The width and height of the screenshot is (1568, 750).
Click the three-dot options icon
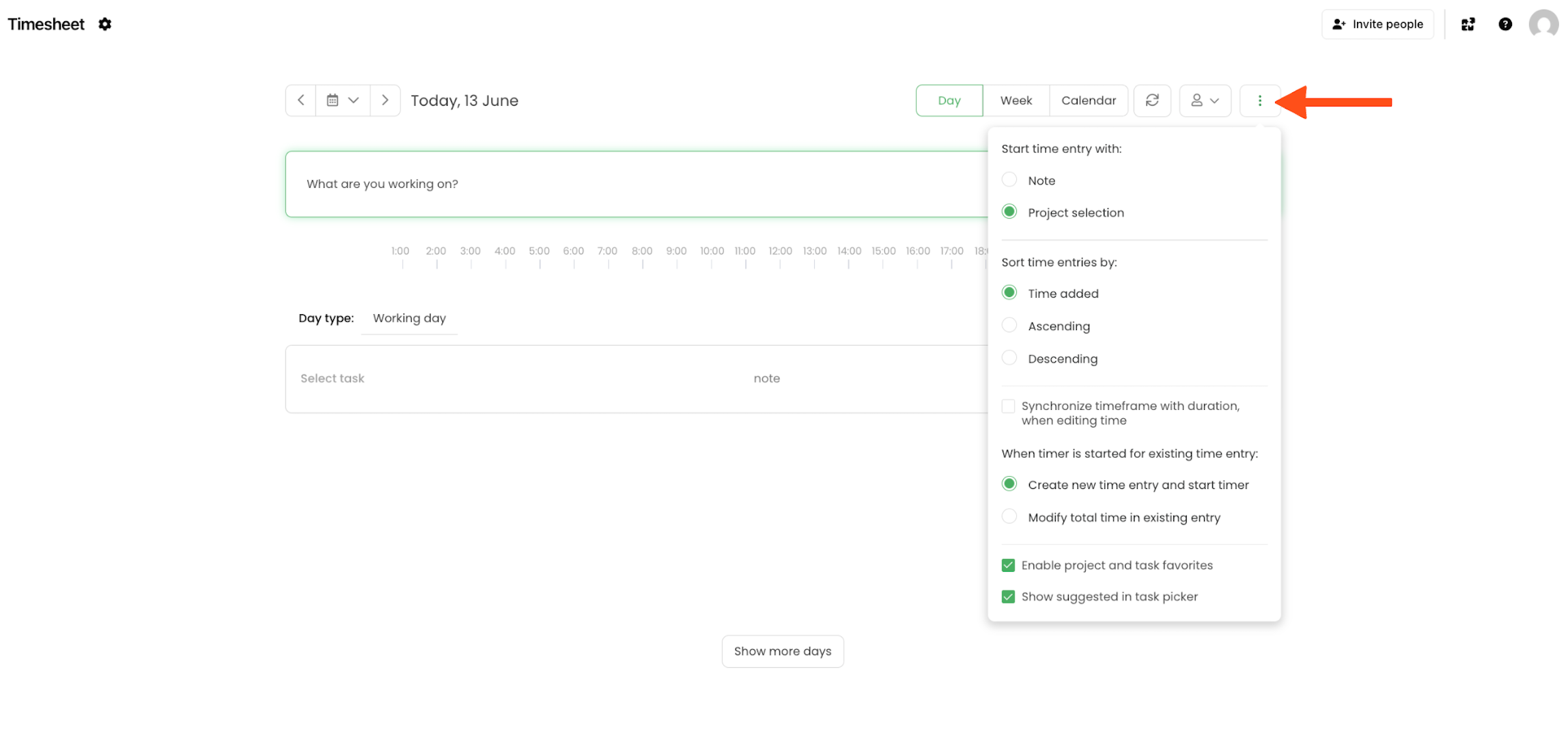[1259, 100]
